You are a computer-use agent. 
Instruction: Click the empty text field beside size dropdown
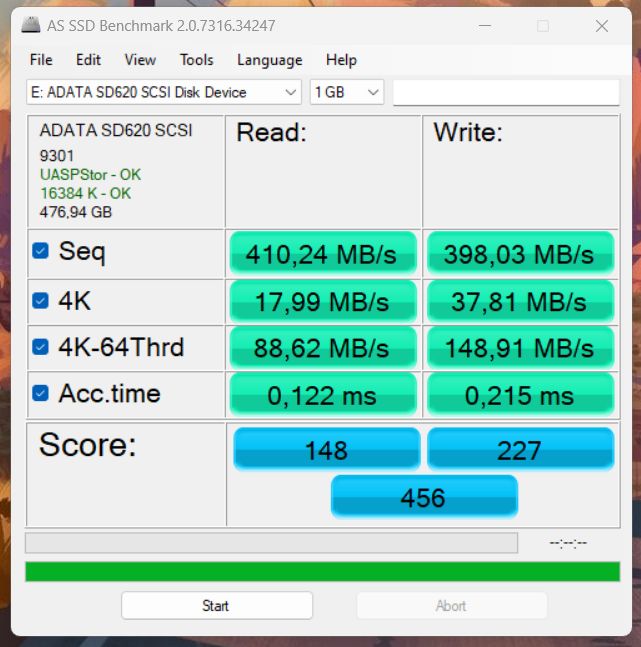[506, 92]
